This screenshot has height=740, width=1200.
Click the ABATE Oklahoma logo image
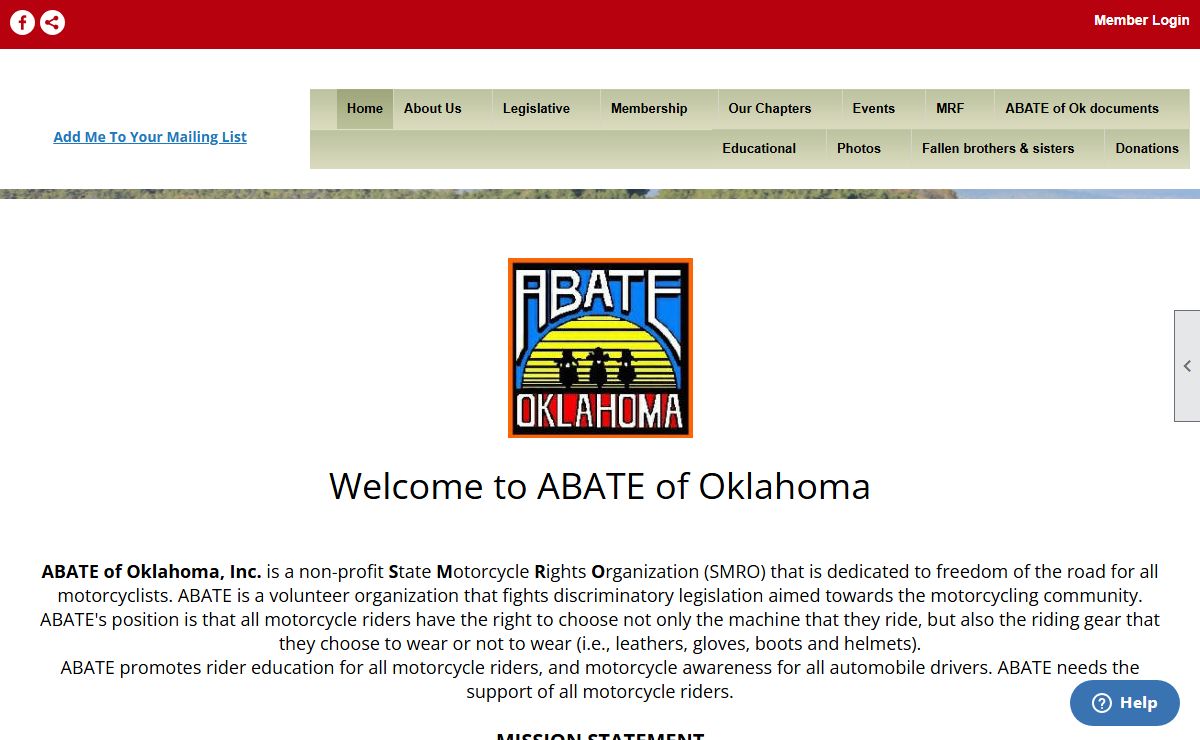[x=600, y=348]
